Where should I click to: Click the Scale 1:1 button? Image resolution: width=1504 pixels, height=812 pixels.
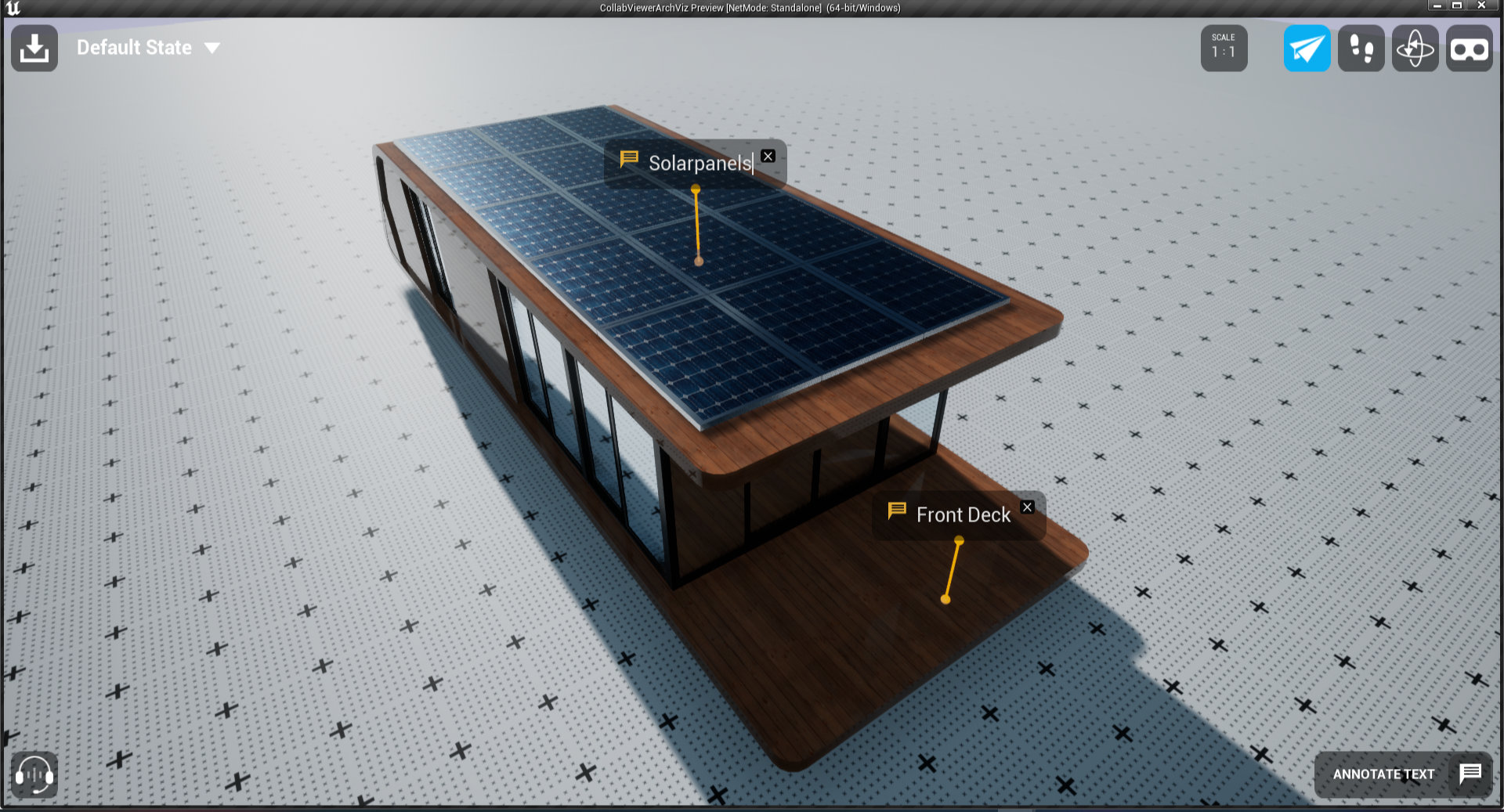click(x=1224, y=49)
